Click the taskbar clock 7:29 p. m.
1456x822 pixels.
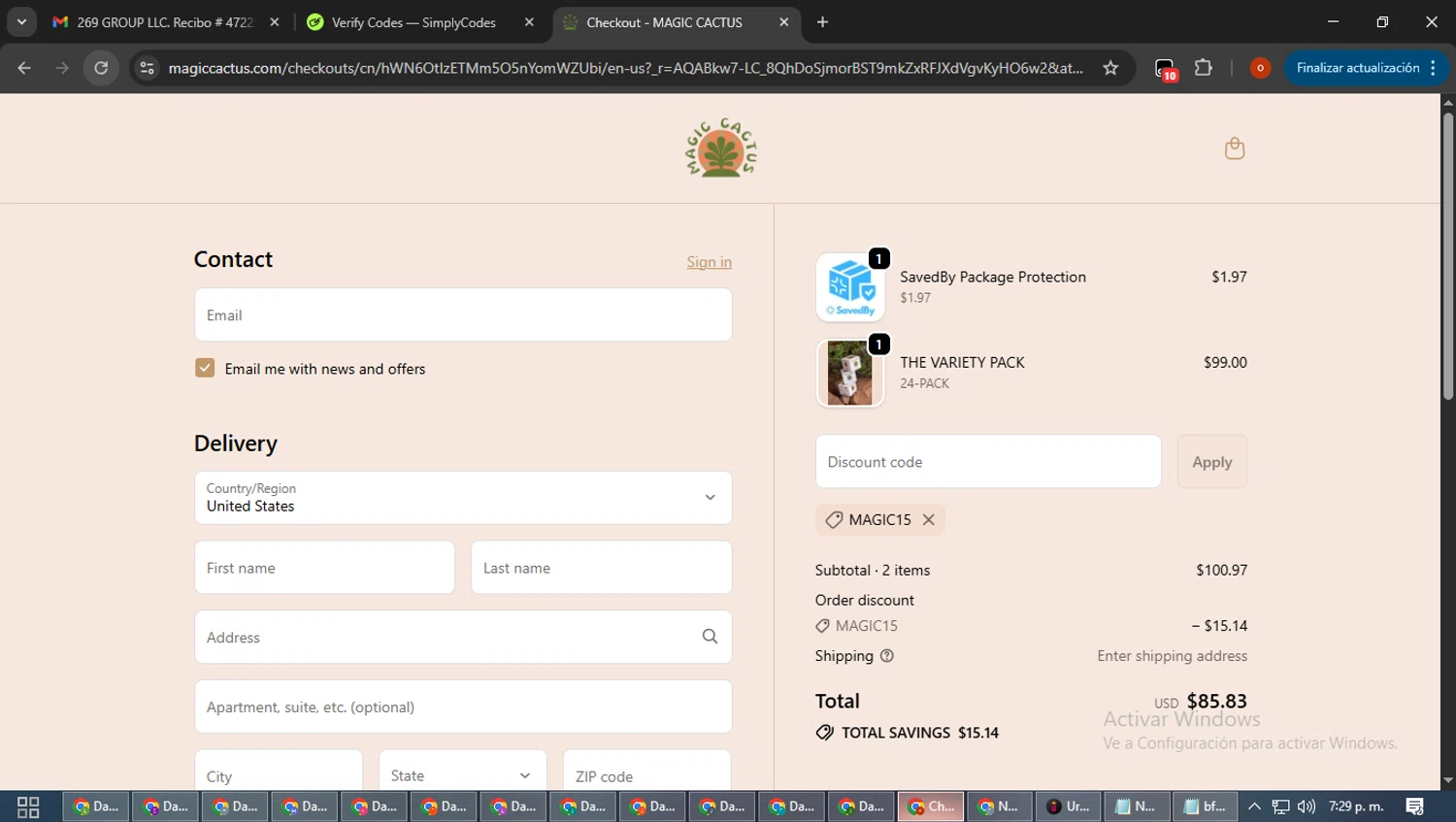point(1356,806)
